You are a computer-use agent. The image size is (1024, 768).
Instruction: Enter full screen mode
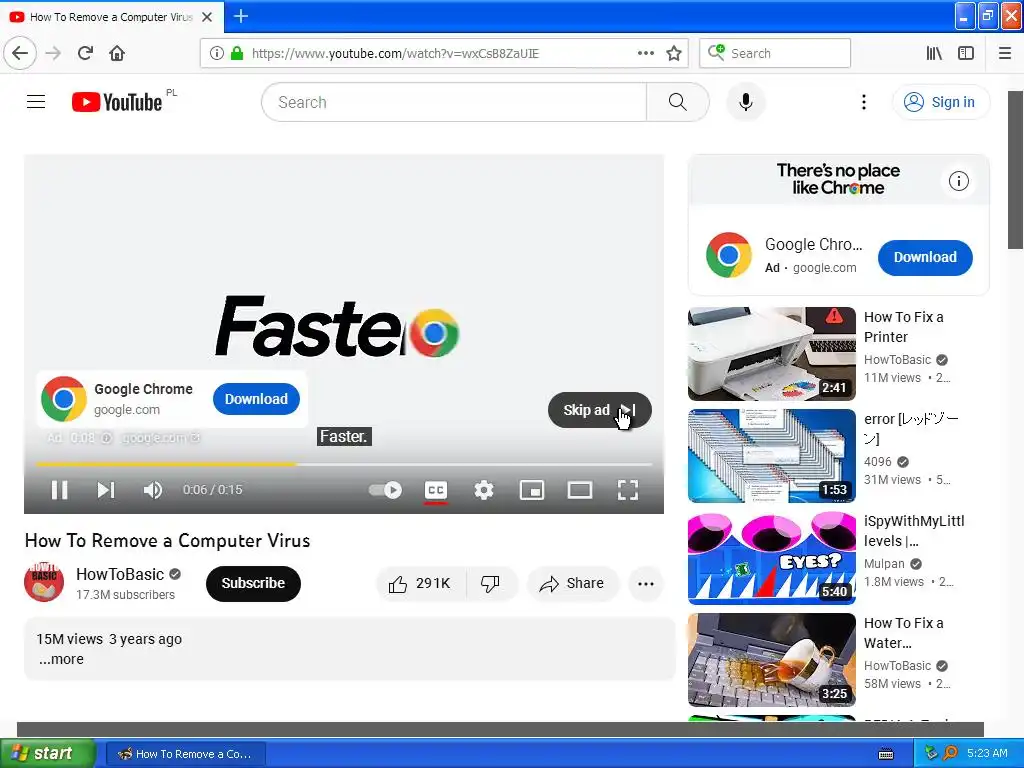[628, 490]
